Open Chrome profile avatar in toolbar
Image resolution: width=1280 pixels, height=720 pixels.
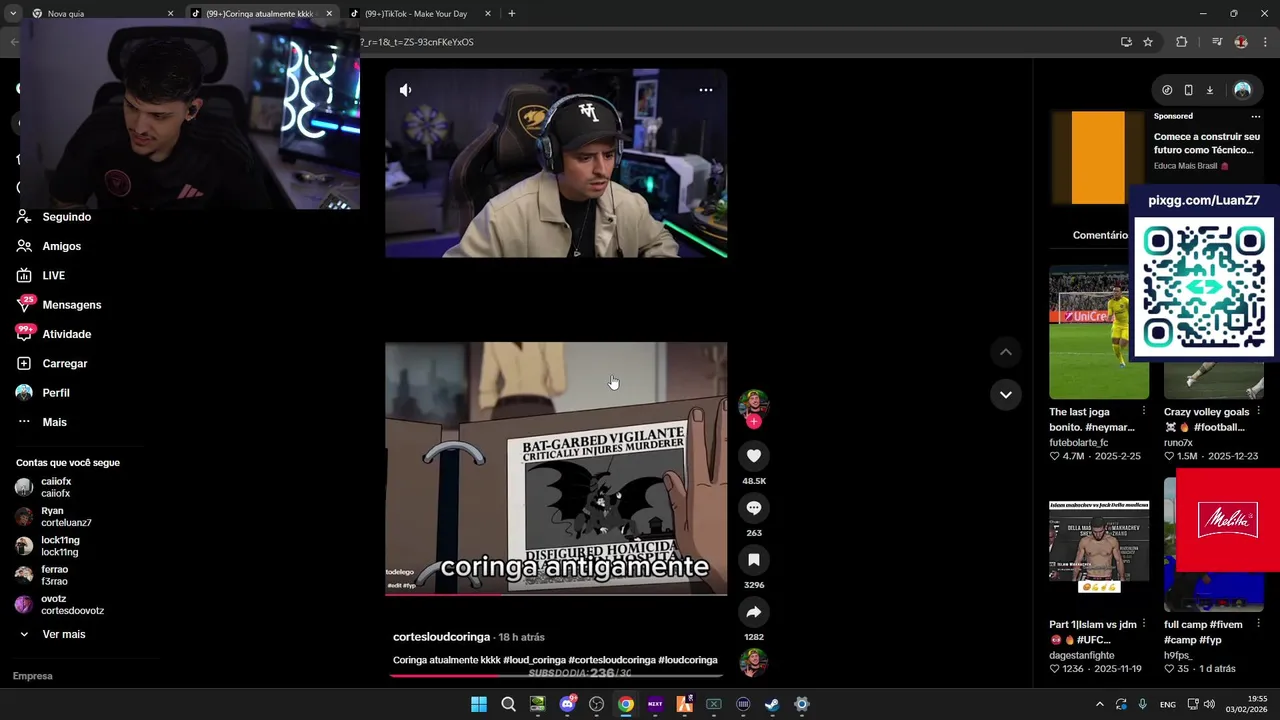coord(1241,42)
